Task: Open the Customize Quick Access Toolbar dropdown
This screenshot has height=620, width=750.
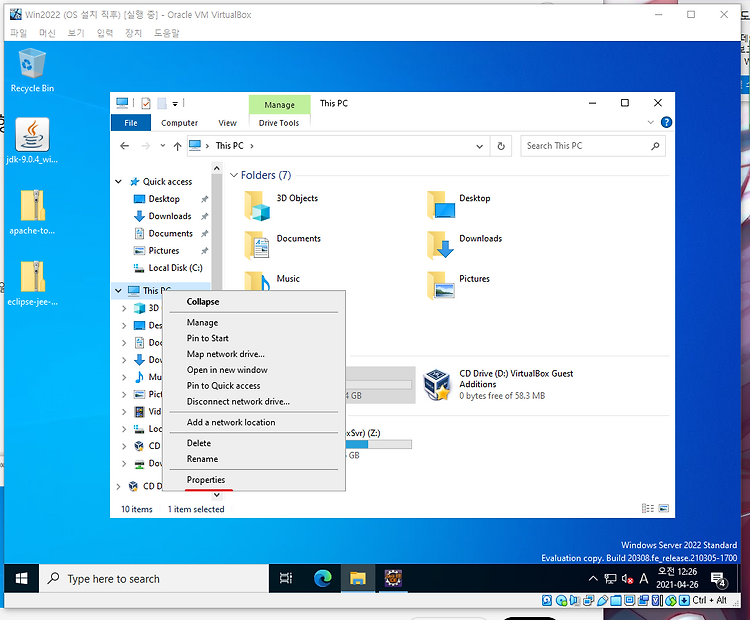Action: coord(175,103)
